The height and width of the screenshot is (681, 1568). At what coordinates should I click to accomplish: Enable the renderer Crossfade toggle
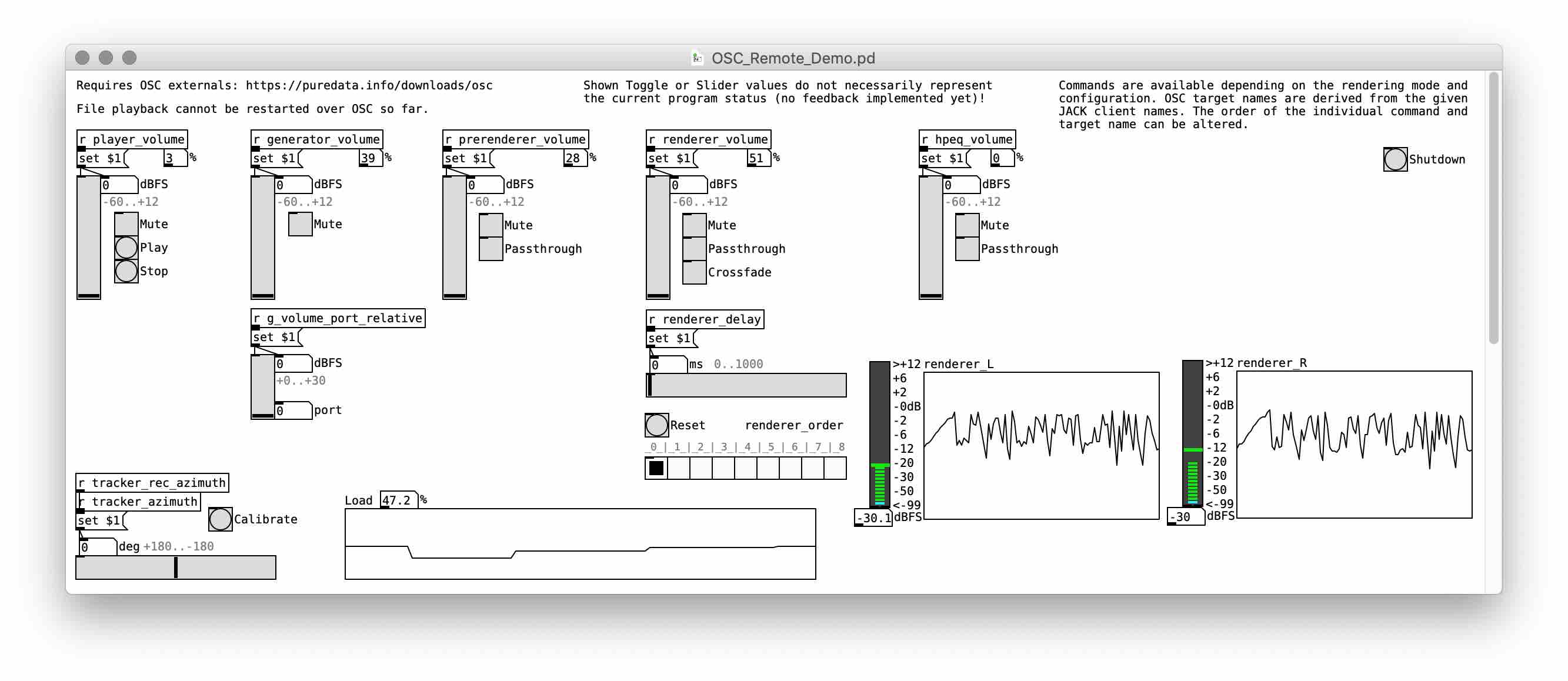pyautogui.click(x=694, y=273)
